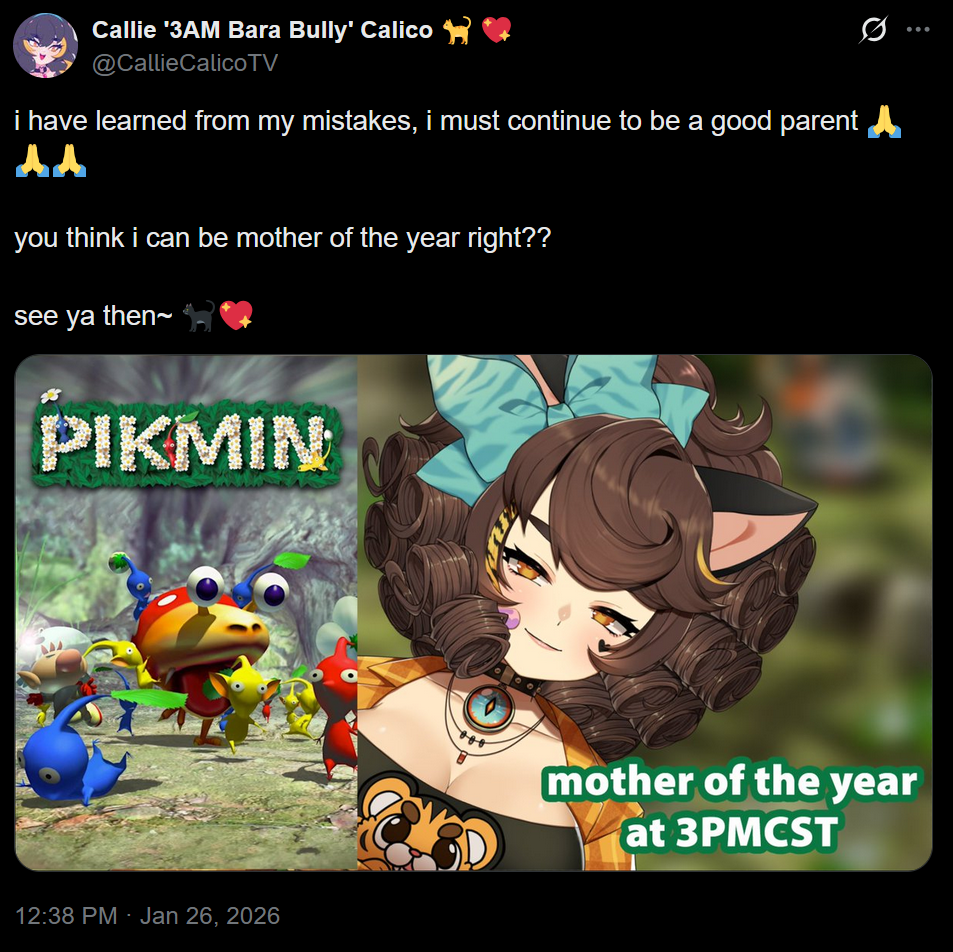Open the Callie '3AM Bara Bully' Calico profile name
Image resolution: width=953 pixels, height=952 pixels.
pyautogui.click(x=262, y=30)
